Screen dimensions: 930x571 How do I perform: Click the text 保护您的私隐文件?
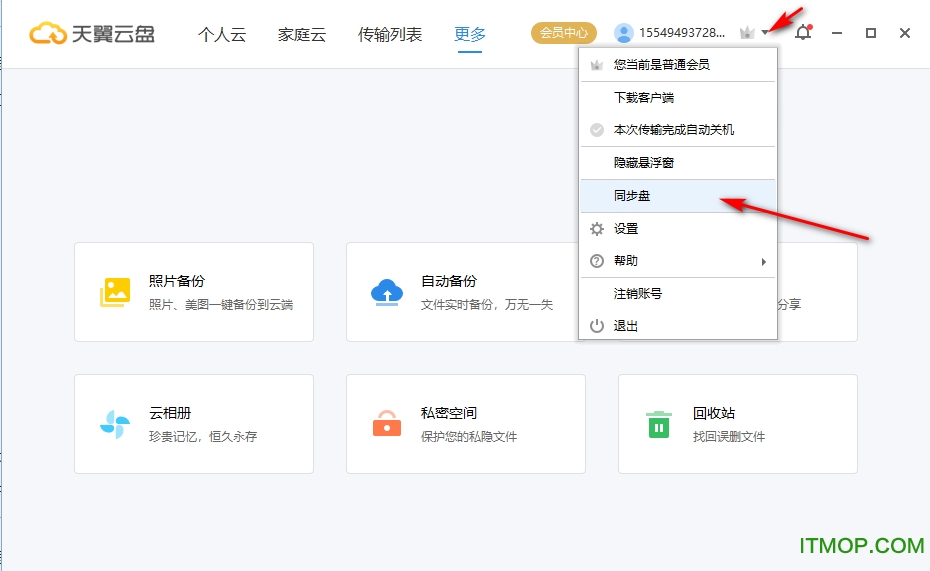[469, 437]
